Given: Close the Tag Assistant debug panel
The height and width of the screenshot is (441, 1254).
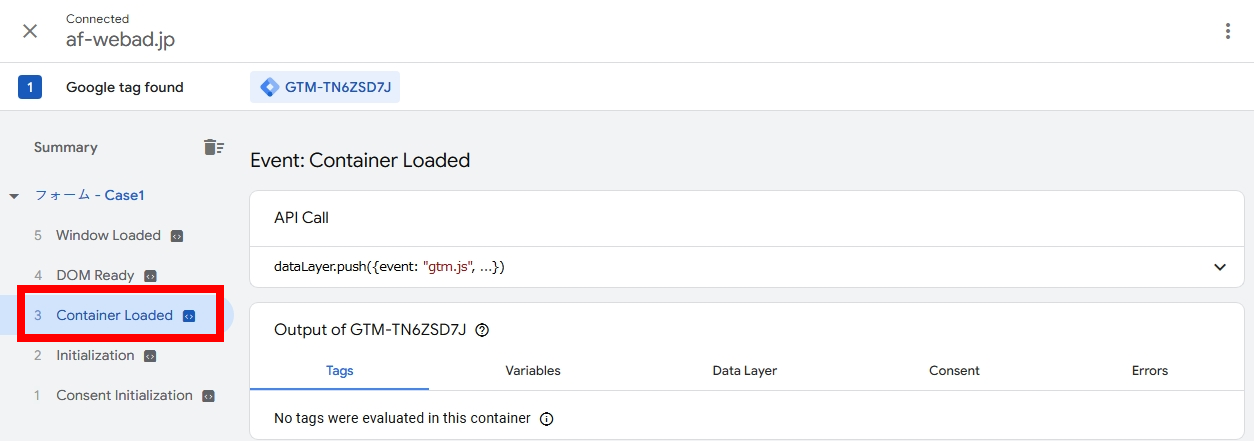Looking at the screenshot, I should [x=30, y=31].
